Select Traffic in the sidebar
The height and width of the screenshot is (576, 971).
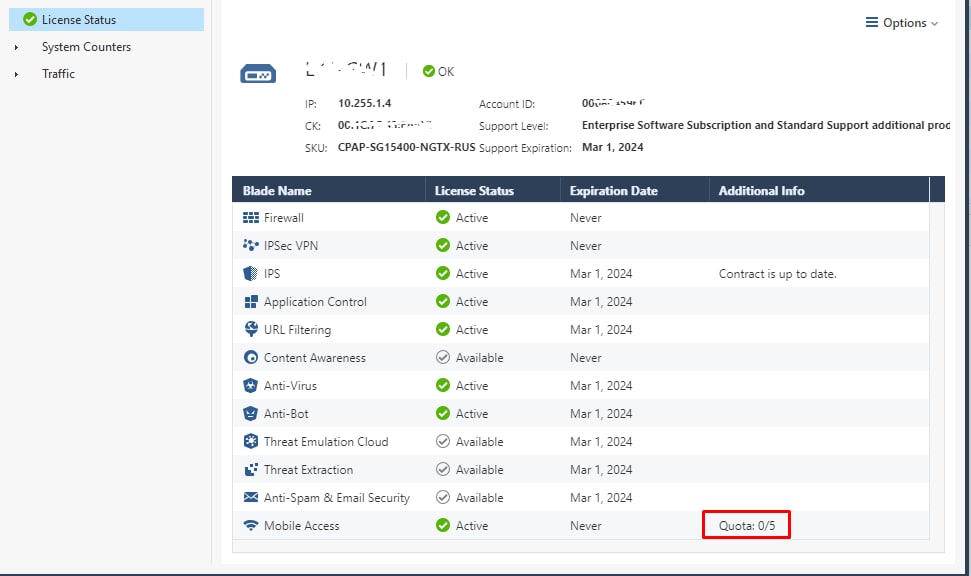(58, 74)
